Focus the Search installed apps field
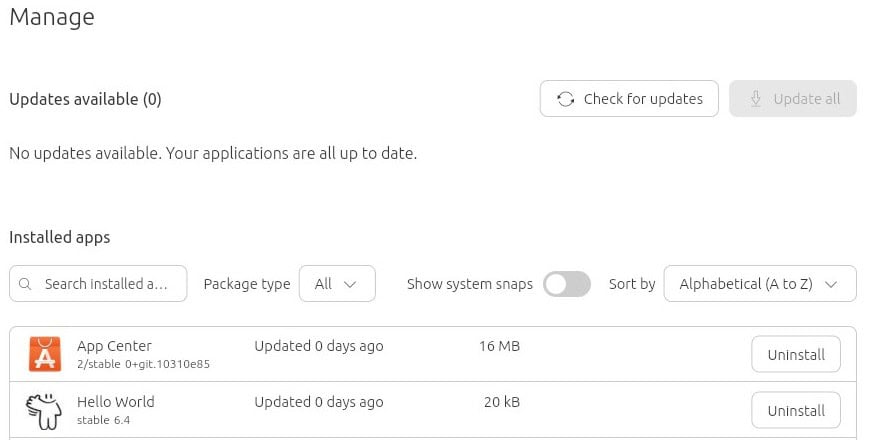 pyautogui.click(x=98, y=284)
